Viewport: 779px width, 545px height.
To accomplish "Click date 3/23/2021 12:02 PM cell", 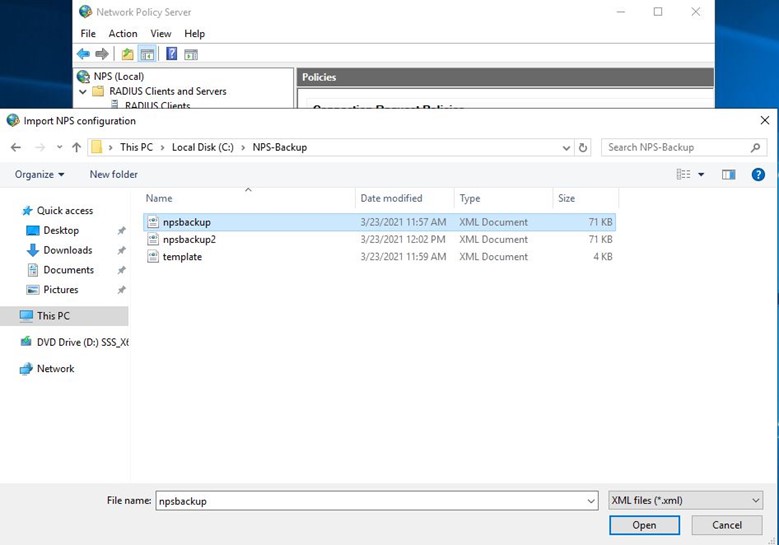I will click(403, 239).
